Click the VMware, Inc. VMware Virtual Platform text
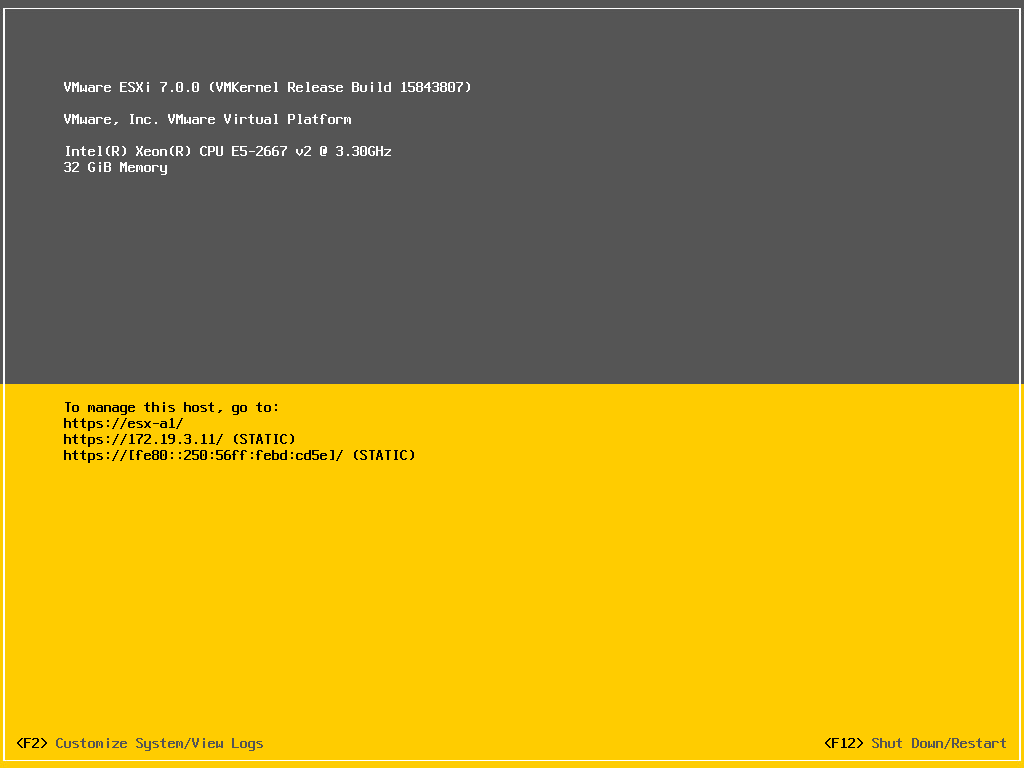1024x768 pixels. click(208, 120)
